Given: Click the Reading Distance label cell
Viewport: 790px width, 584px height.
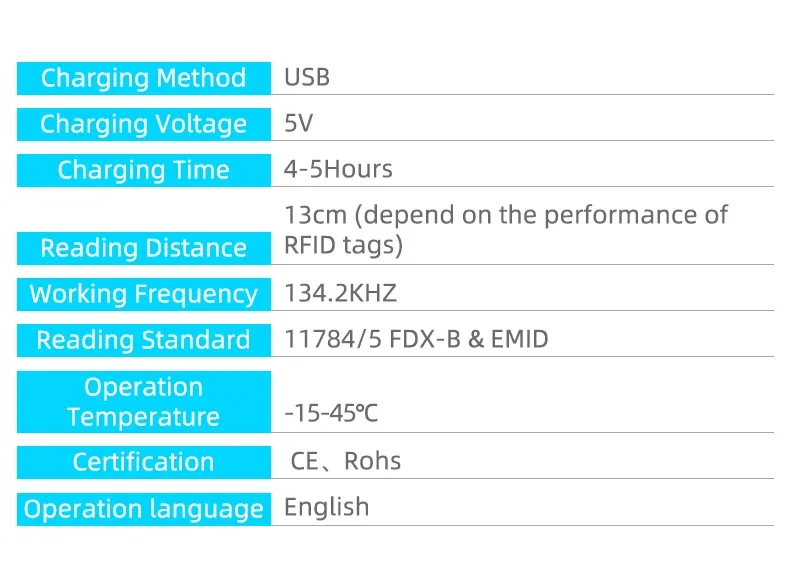Looking at the screenshot, I should tap(143, 248).
